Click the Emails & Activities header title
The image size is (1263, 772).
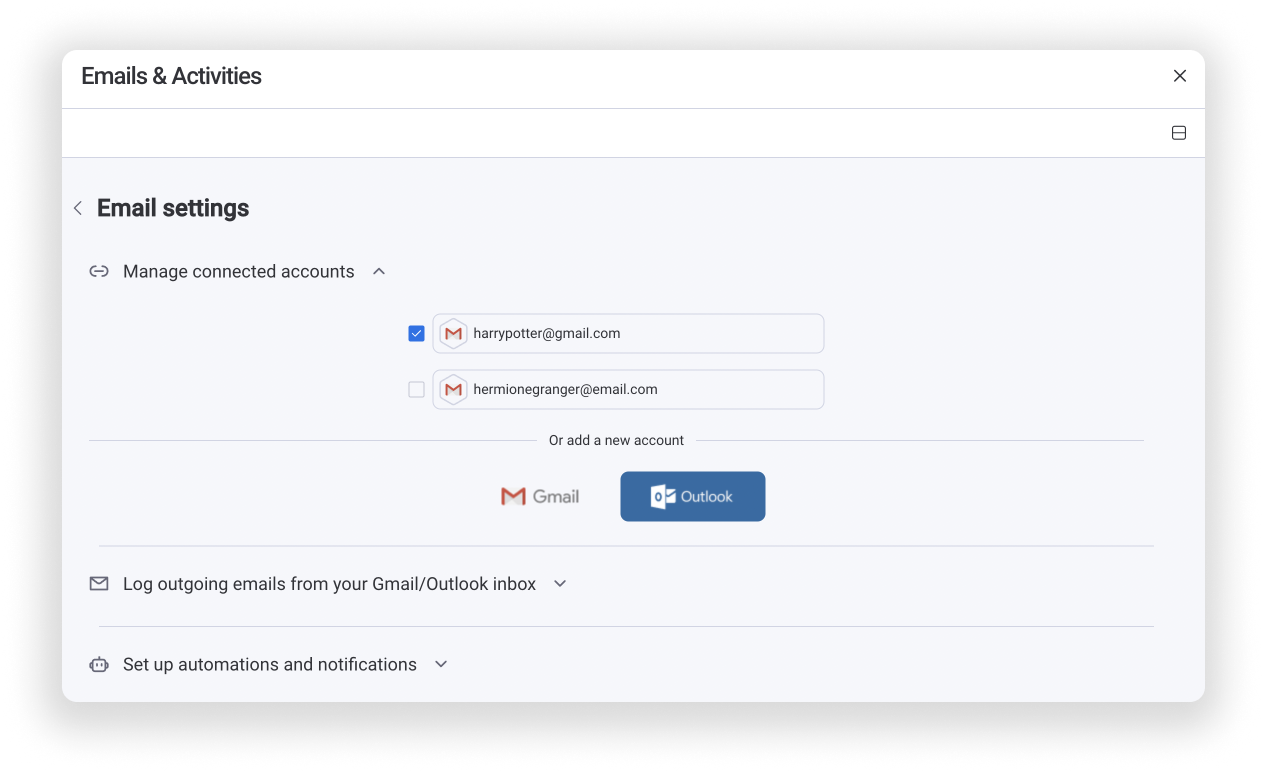(x=170, y=76)
